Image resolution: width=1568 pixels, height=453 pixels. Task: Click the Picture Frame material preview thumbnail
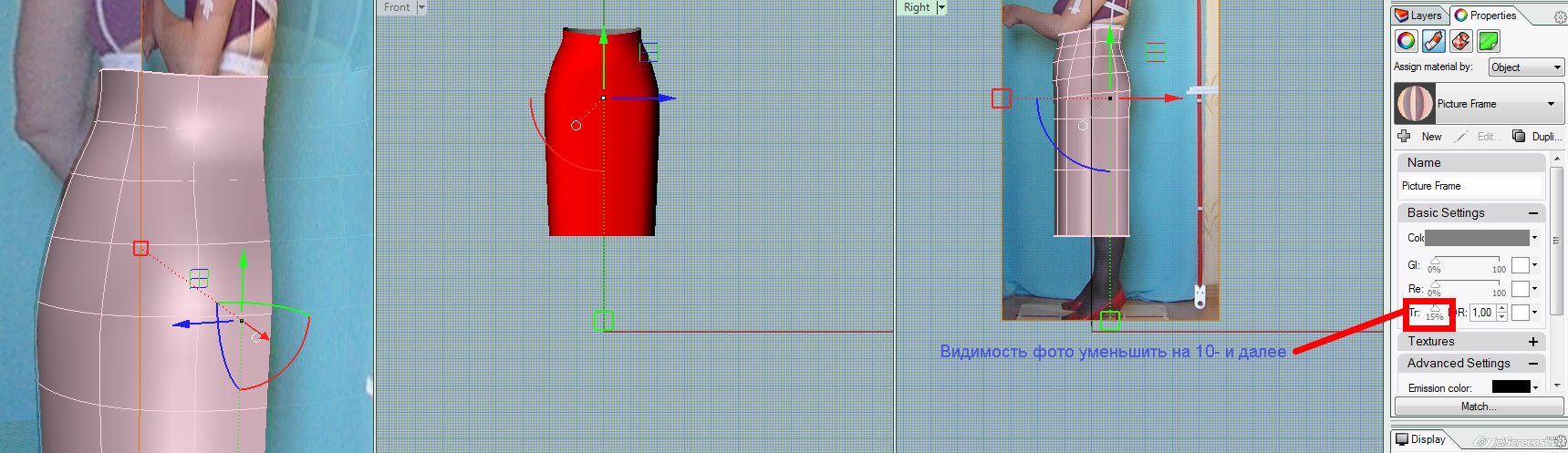[1415, 104]
